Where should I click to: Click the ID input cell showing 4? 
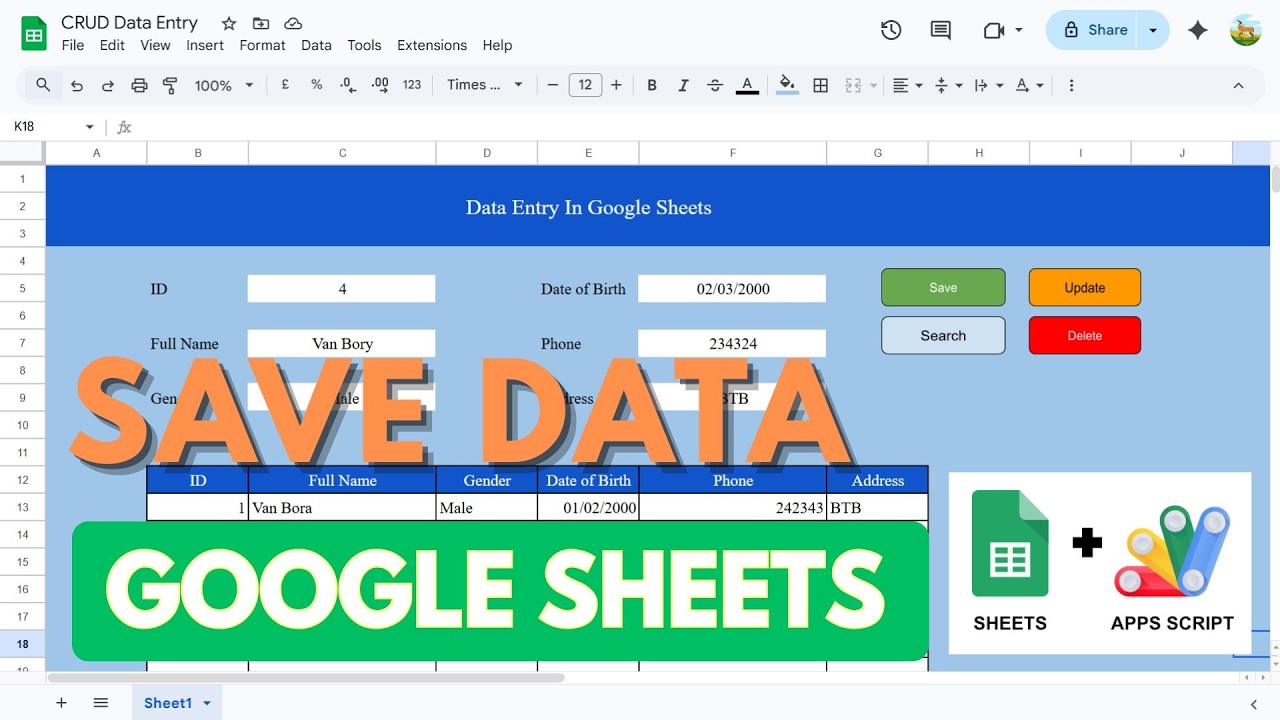point(342,289)
